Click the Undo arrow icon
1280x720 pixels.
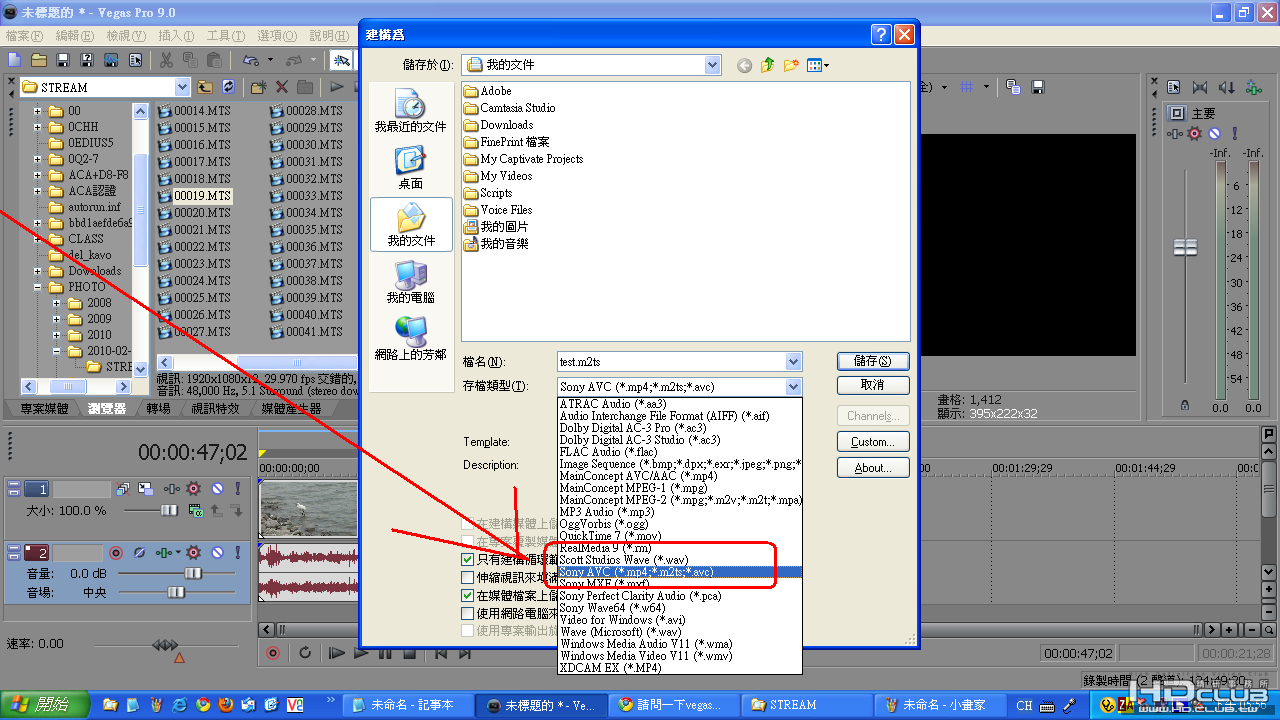coord(249,61)
